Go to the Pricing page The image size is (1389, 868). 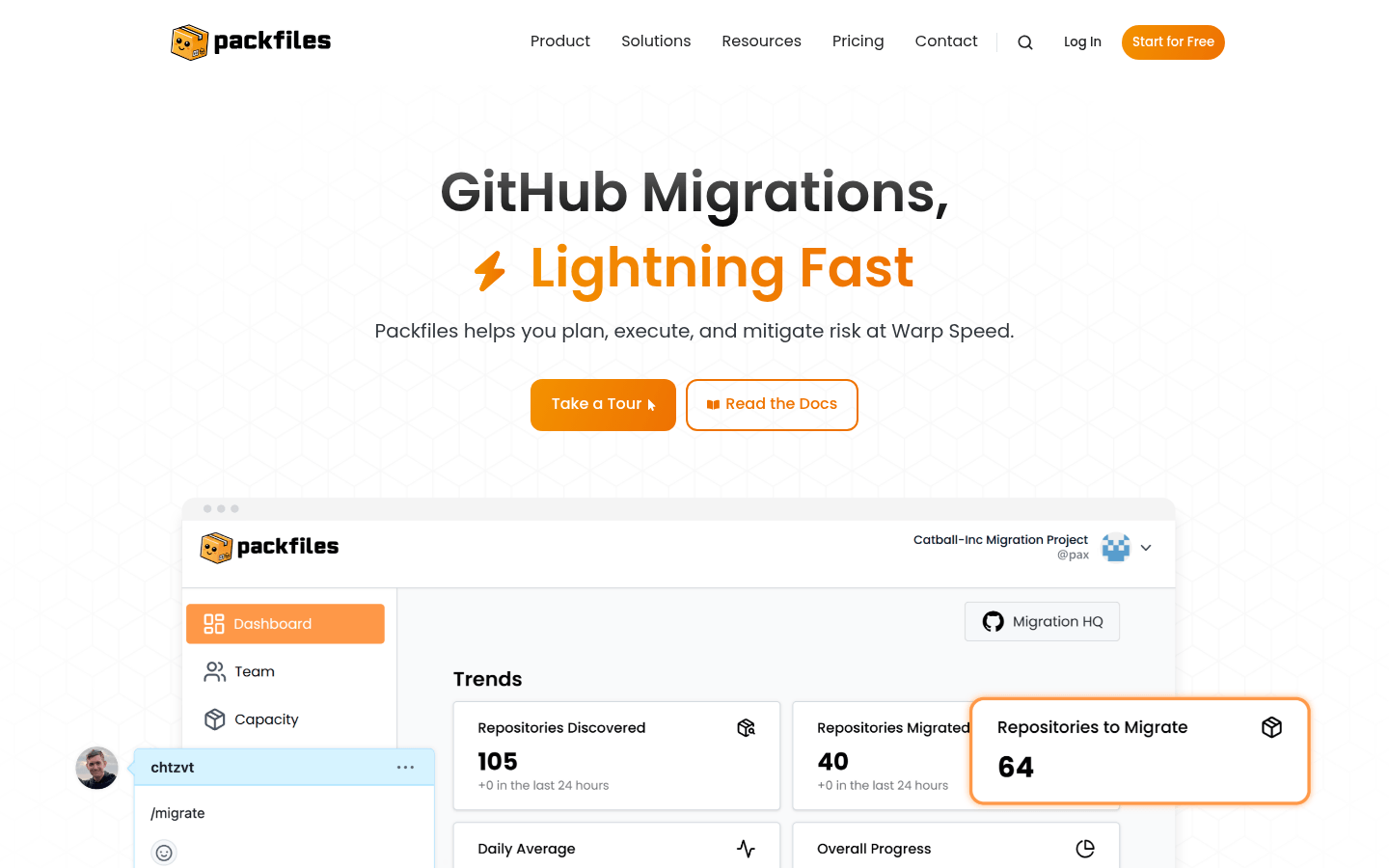coord(858,41)
